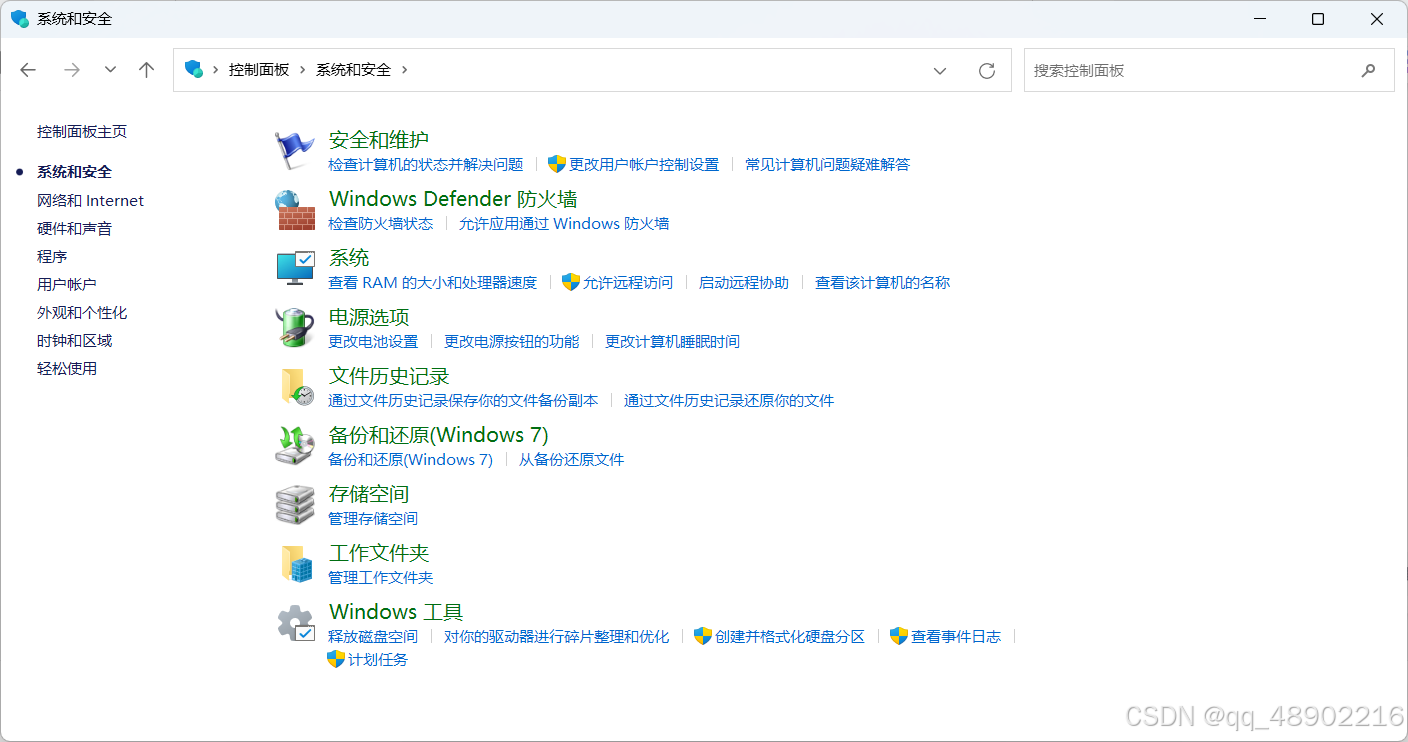This screenshot has width=1408, height=742.
Task: Click the Backup and Restore drive icon
Action: (x=295, y=445)
